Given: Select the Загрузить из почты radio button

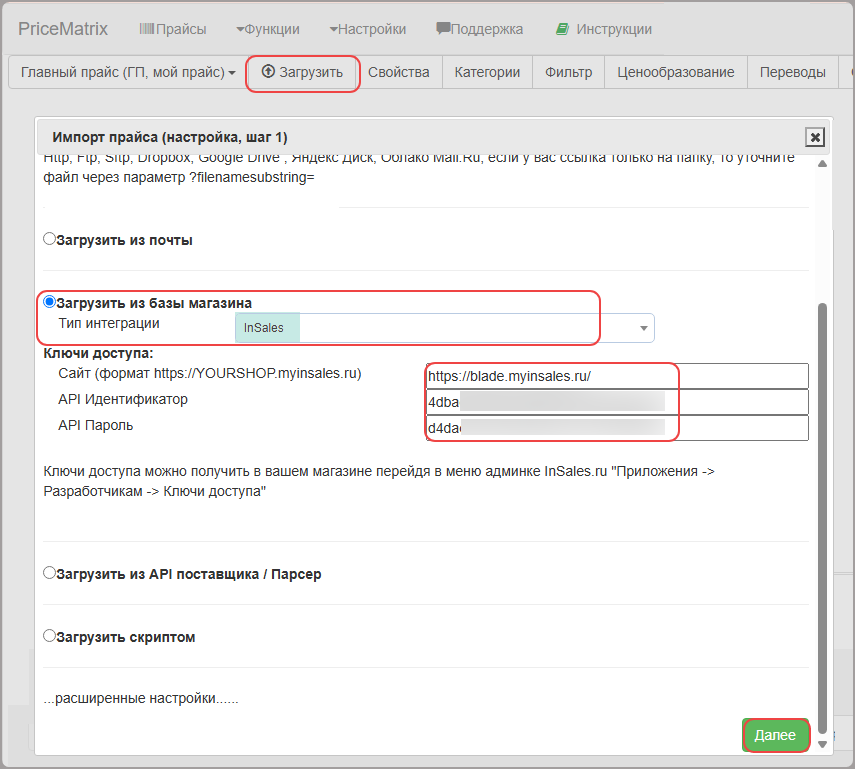Looking at the screenshot, I should point(50,239).
